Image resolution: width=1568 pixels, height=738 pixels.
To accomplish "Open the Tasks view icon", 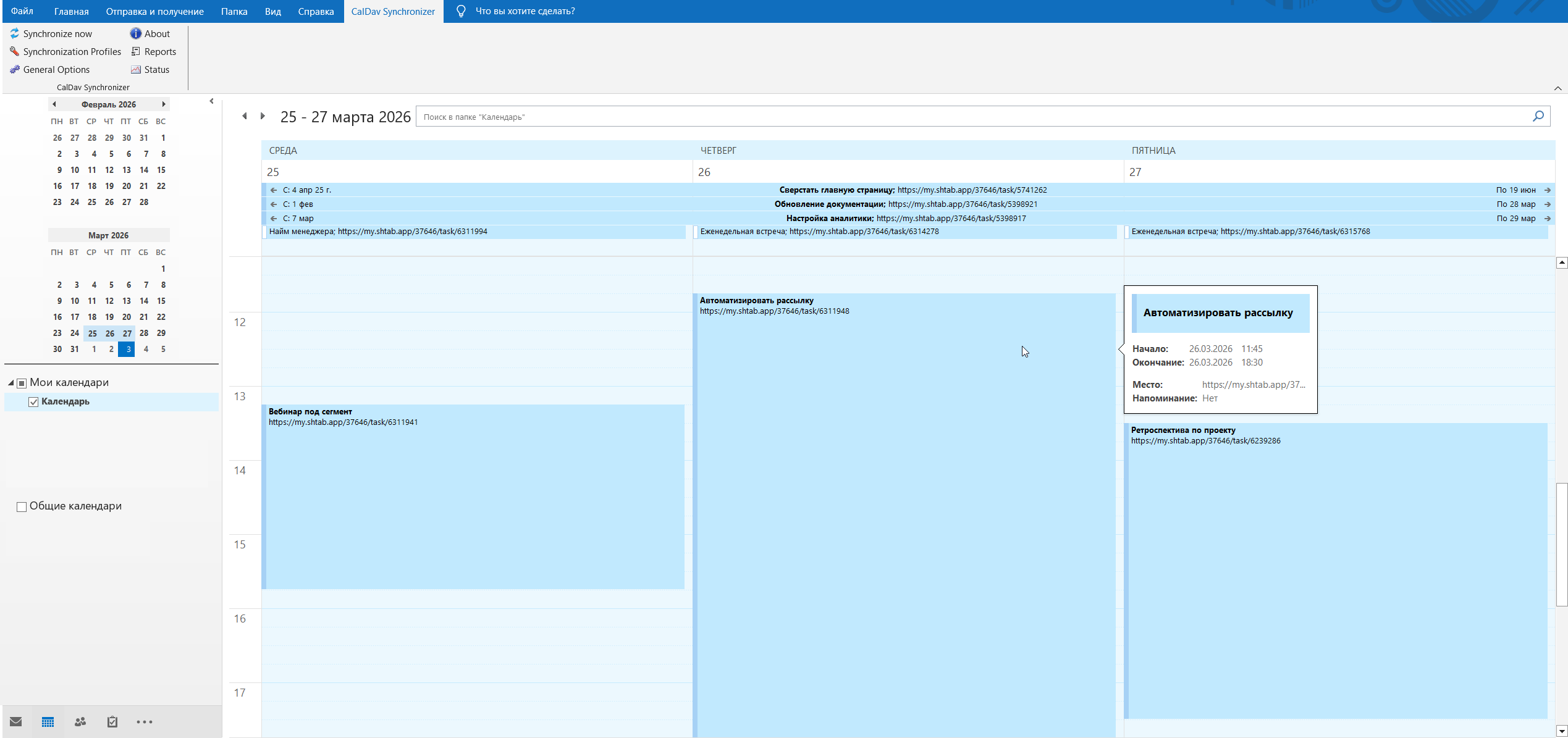I will (112, 721).
